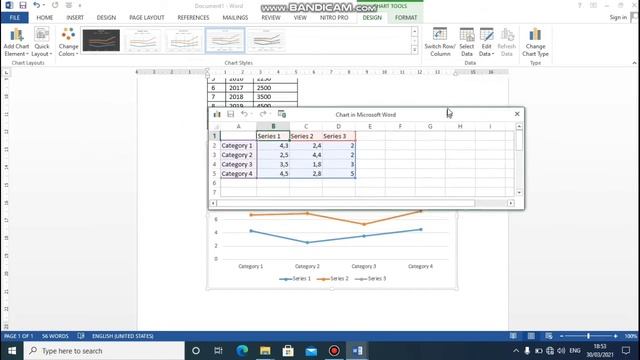Save document from Quick Access Toolbar
Image resolution: width=640 pixels, height=360 pixels.
tap(23, 5)
